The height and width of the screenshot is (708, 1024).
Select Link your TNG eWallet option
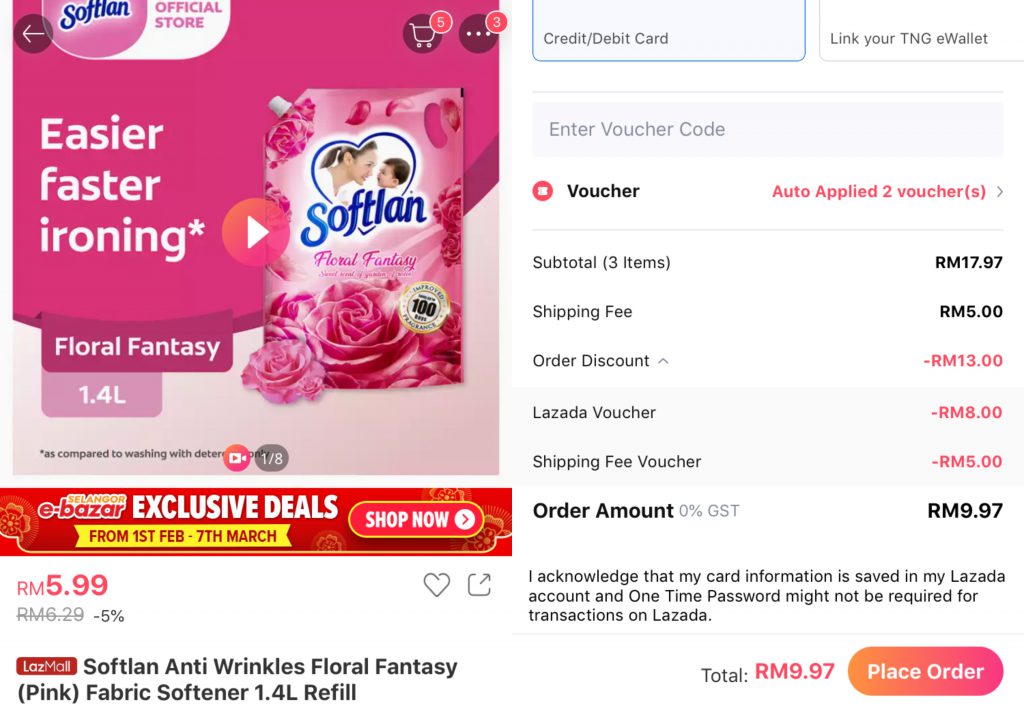[x=920, y=31]
